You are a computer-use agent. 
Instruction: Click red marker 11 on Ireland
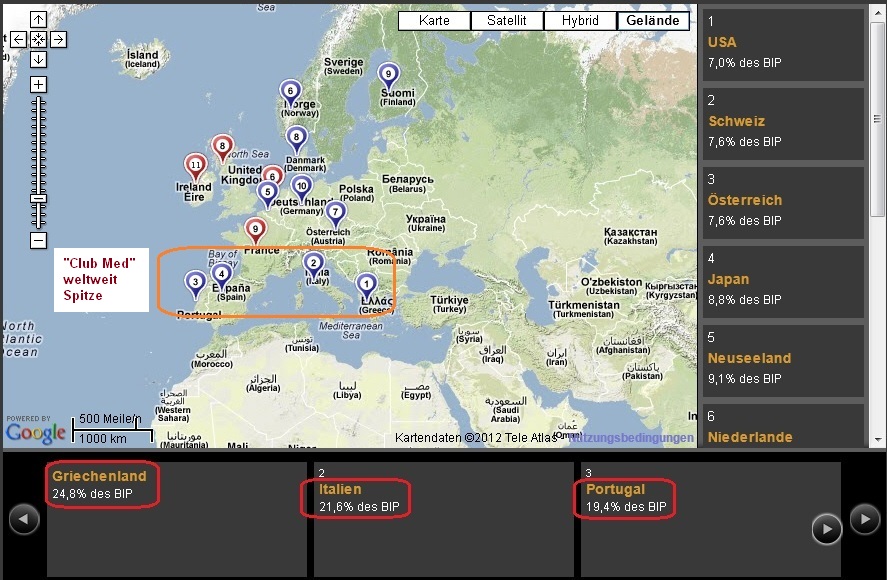[x=195, y=166]
